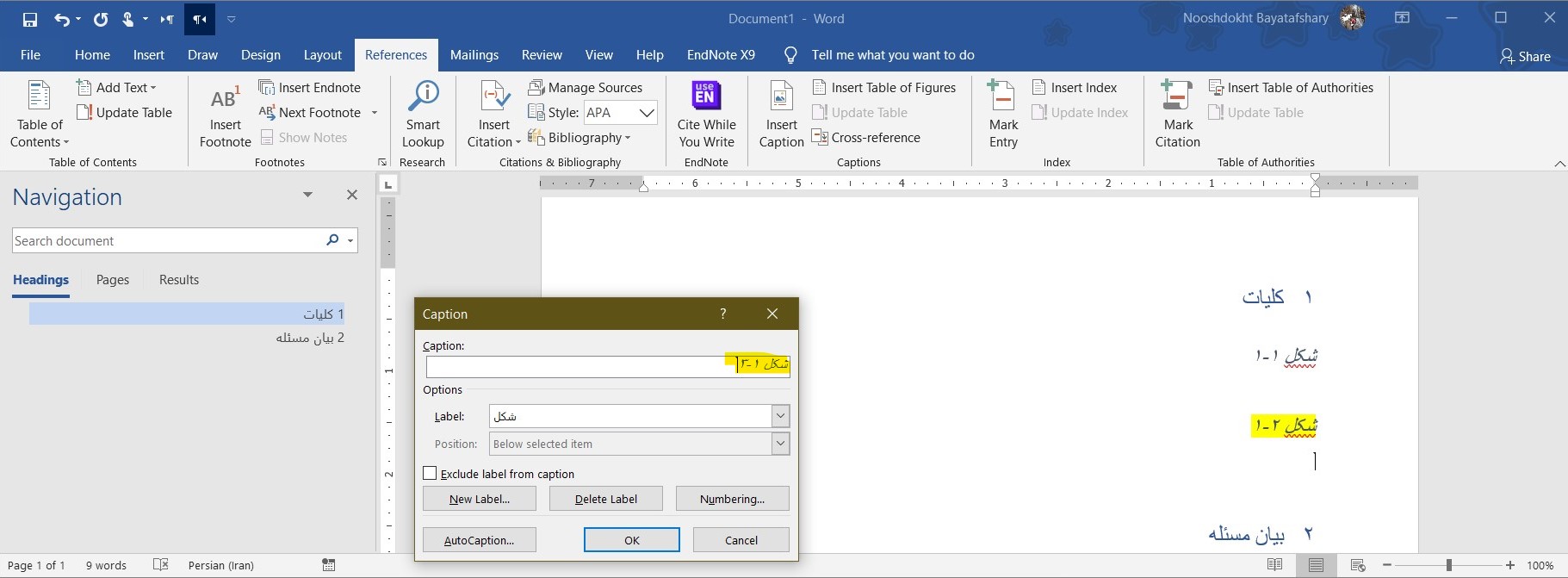Open Ribbon Display Options
1568x578 pixels.
[x=1402, y=18]
